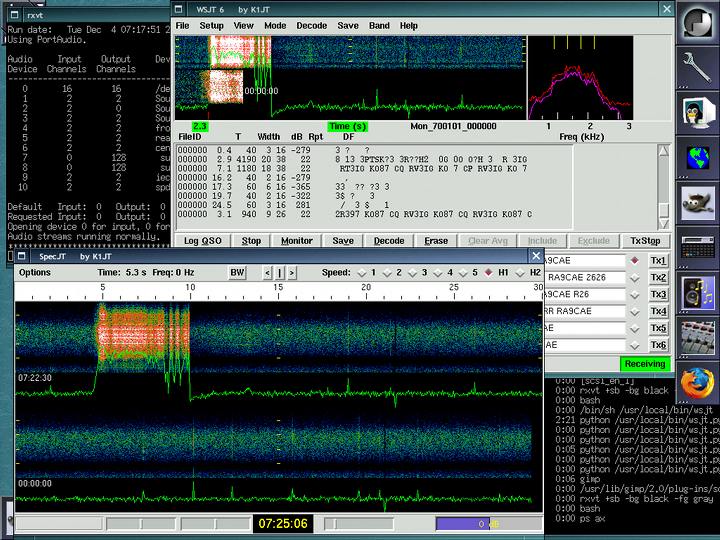The image size is (720, 540).
Task: Click the center bar frequency button in SpecJT
Action: click(x=280, y=273)
